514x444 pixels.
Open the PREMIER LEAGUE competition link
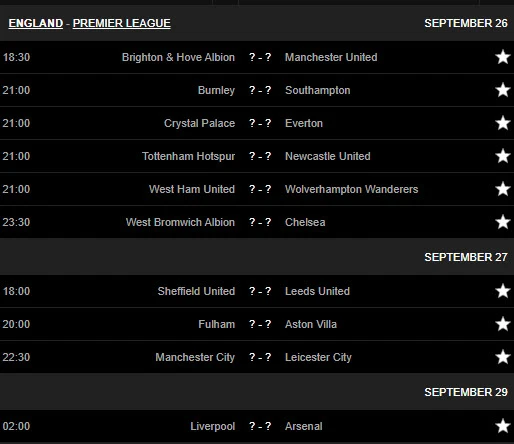point(122,23)
